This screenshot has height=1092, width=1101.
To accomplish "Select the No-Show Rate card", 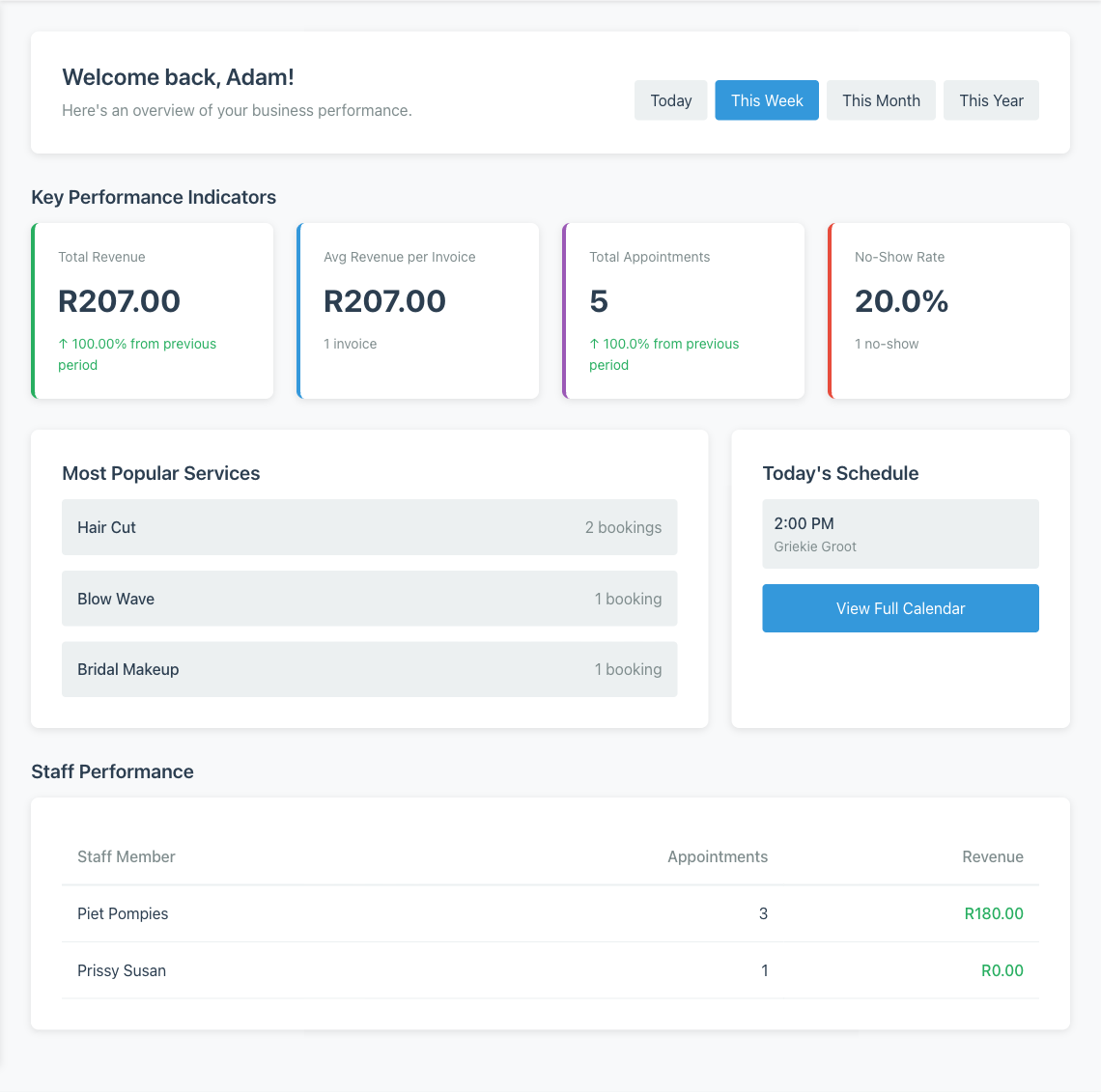I will click(948, 311).
